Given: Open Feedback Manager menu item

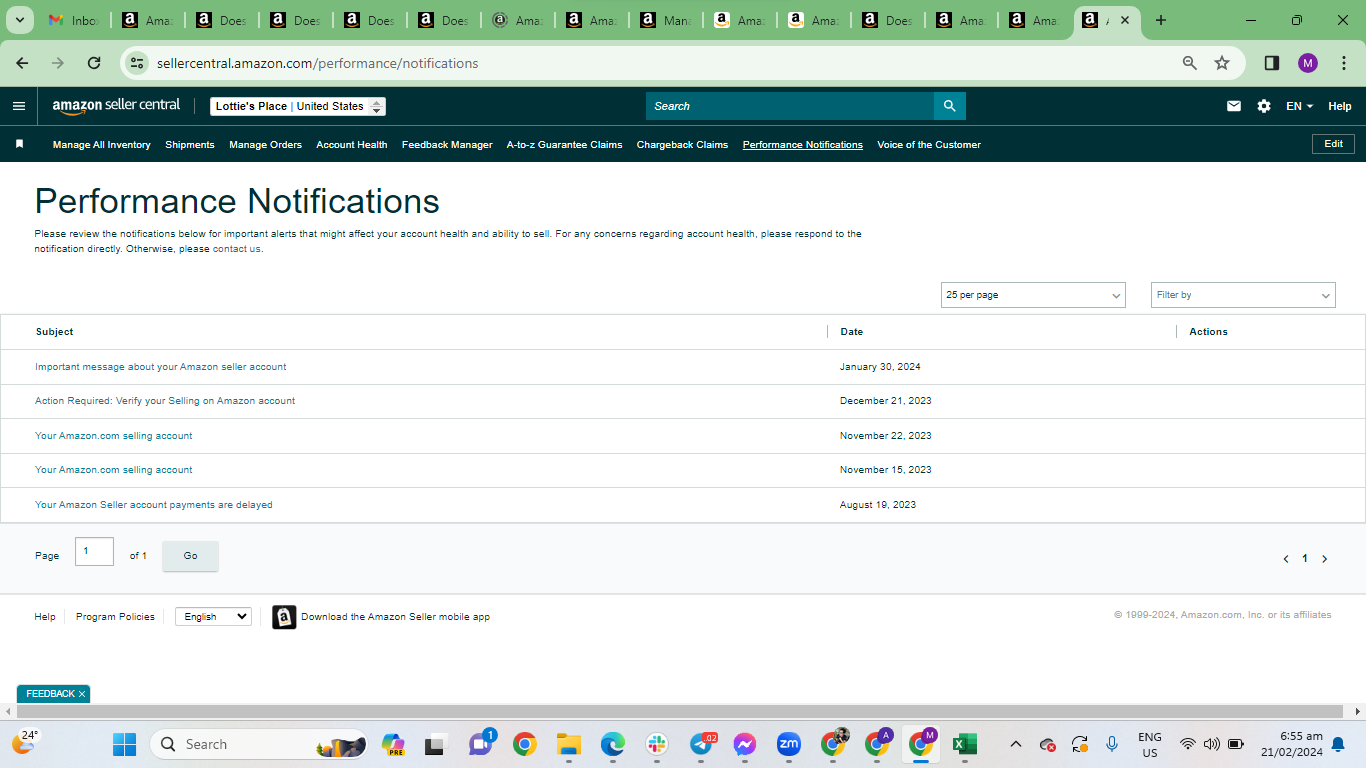Looking at the screenshot, I should pyautogui.click(x=447, y=145).
